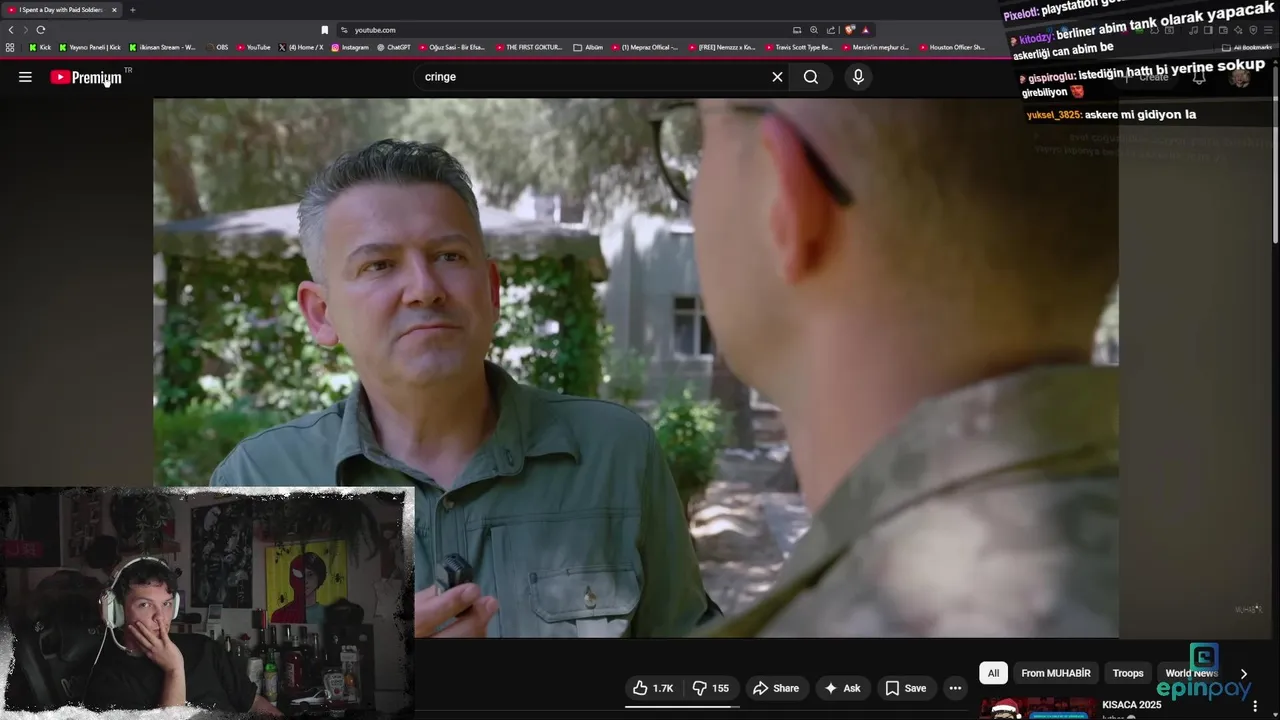The height and width of the screenshot is (720, 1280).
Task: Open the "Travis Scott Type Be..." bookmark
Action: pos(798,47)
